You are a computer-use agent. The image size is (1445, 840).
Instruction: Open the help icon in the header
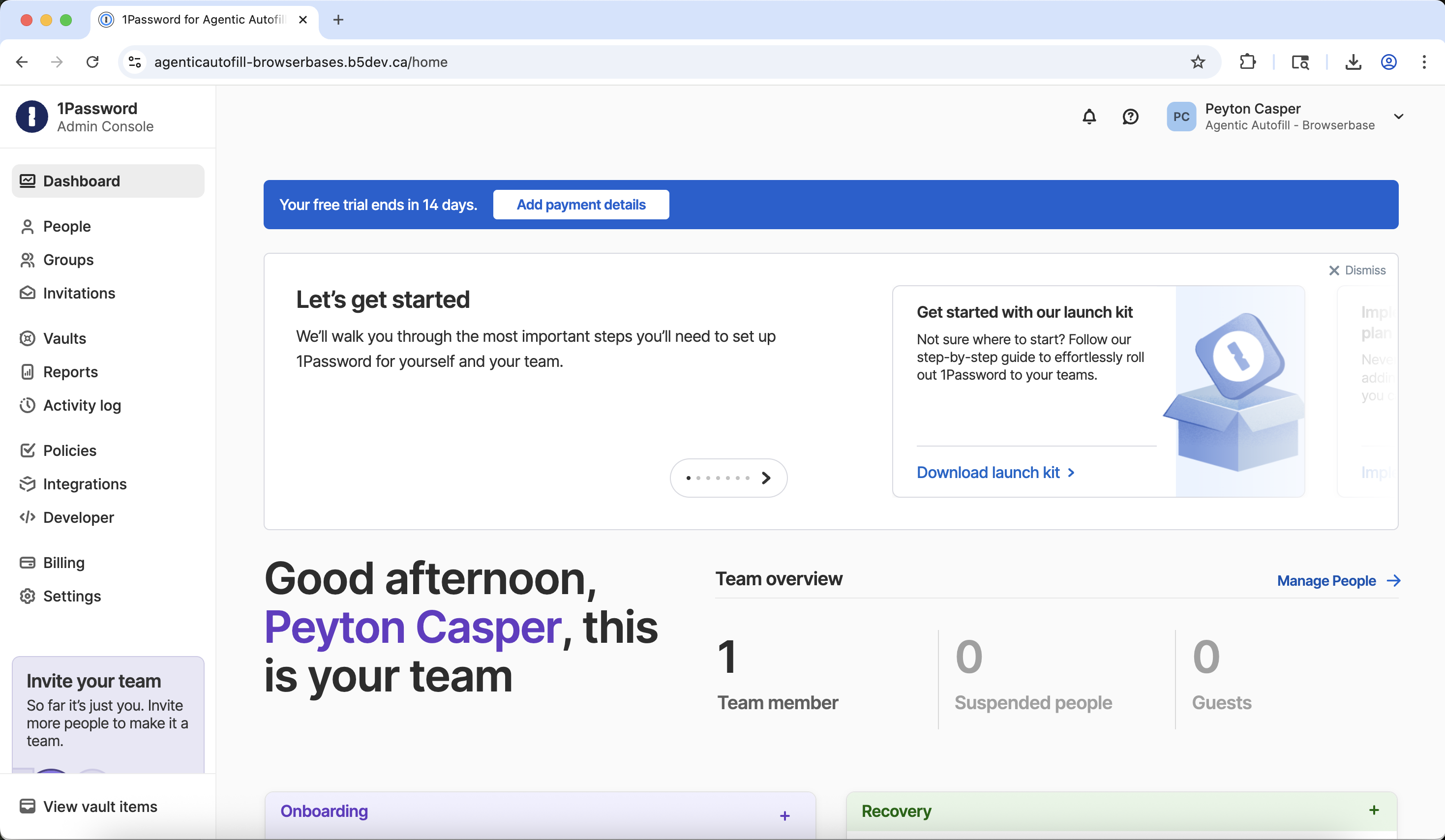[1130, 117]
